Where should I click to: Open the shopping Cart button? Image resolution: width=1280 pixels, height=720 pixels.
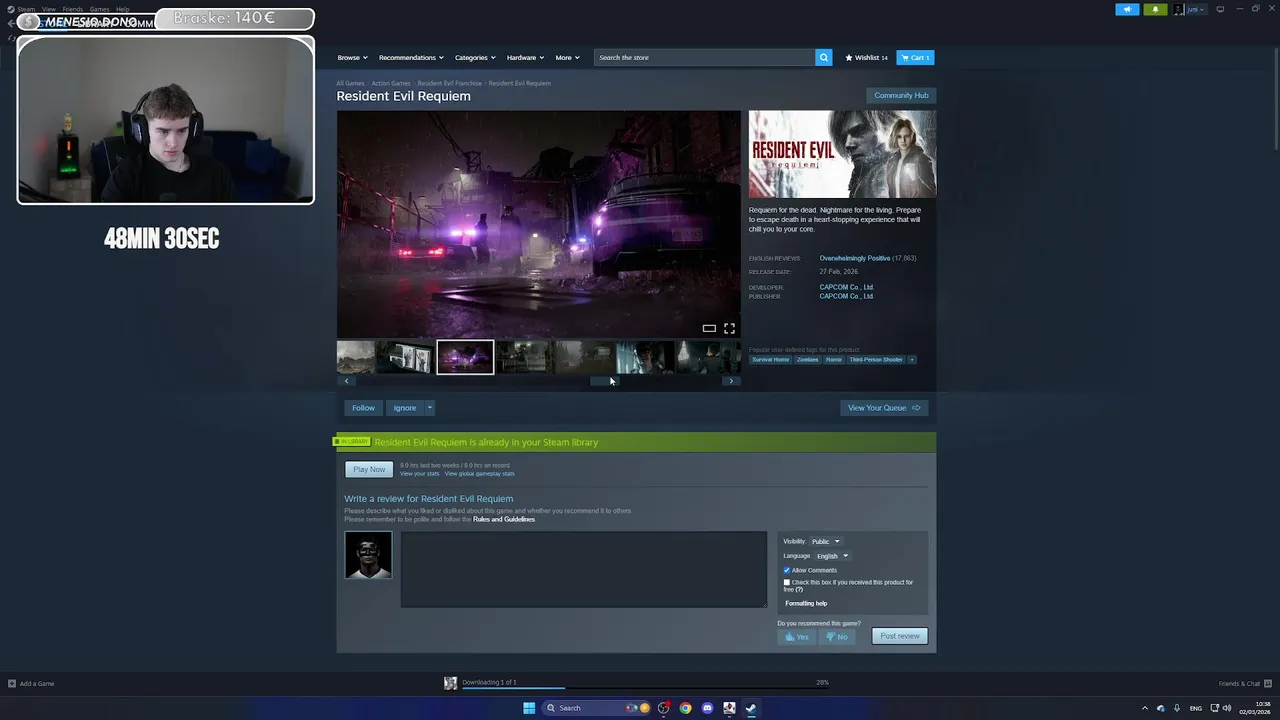point(915,57)
